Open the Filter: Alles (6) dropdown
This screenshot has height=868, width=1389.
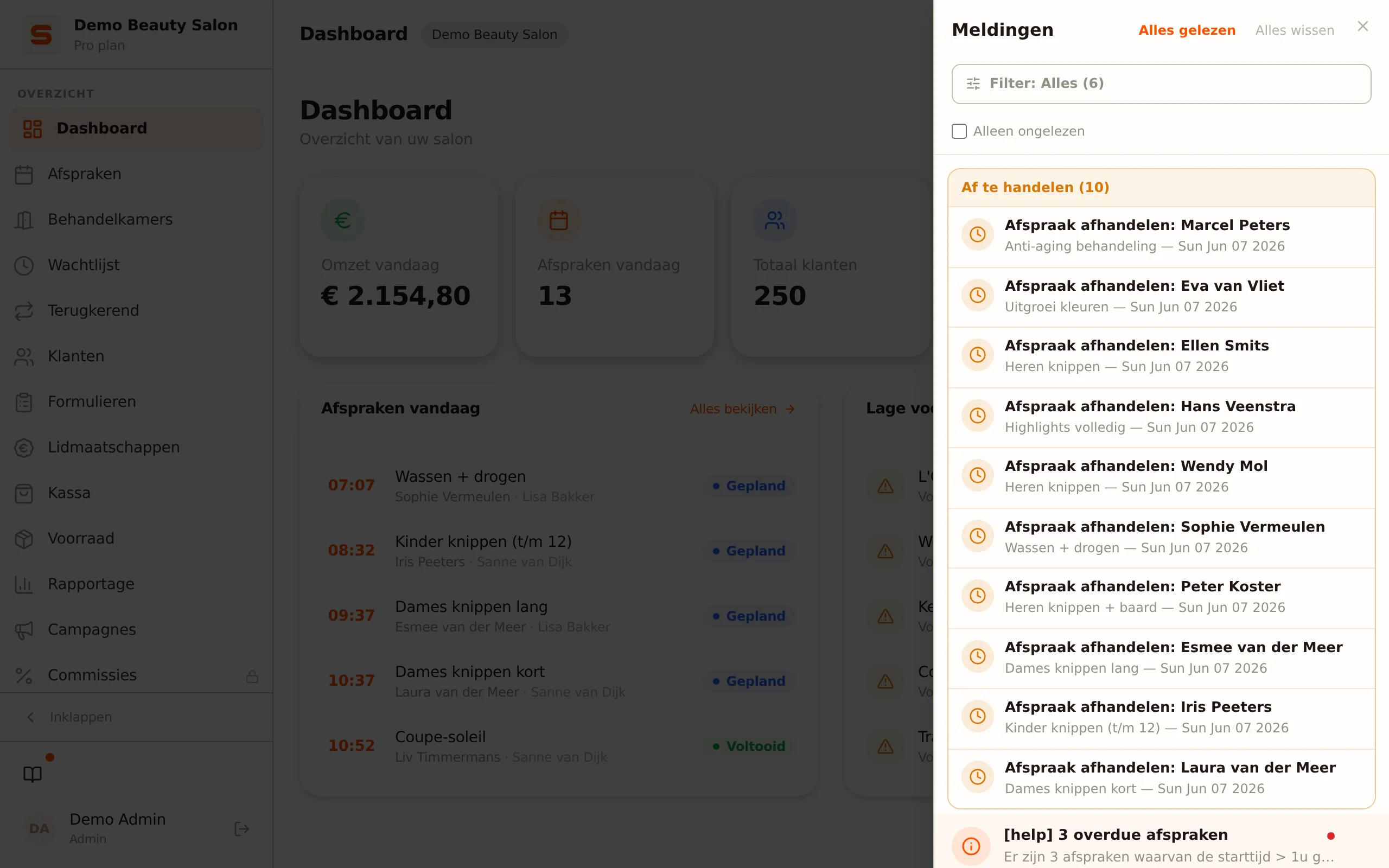[x=1161, y=84]
